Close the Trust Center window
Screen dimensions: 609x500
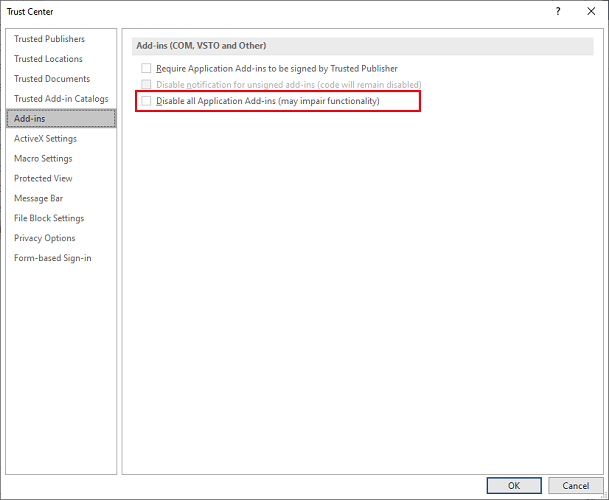[x=591, y=11]
